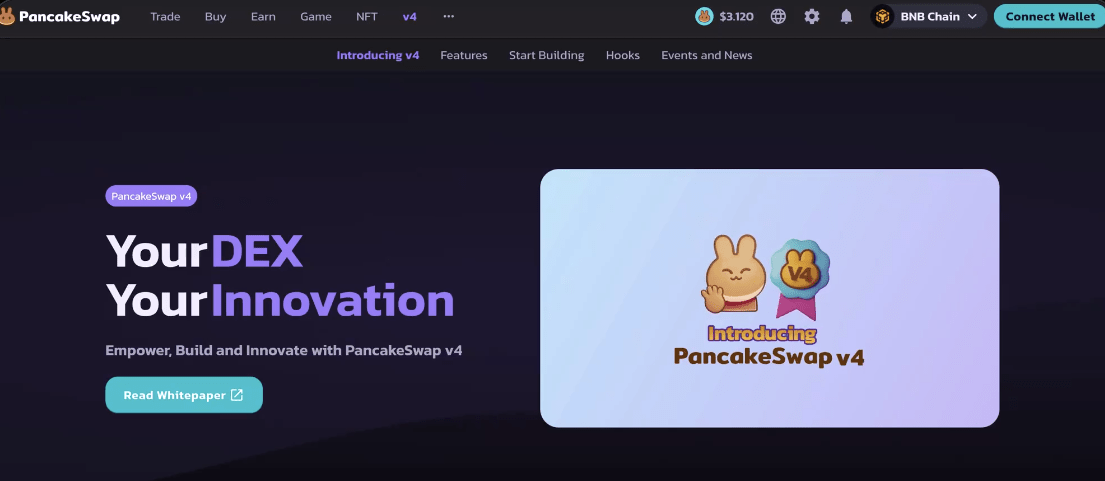This screenshot has height=481, width=1105.
Task: Click the BNB Chain network logo
Action: tap(882, 16)
